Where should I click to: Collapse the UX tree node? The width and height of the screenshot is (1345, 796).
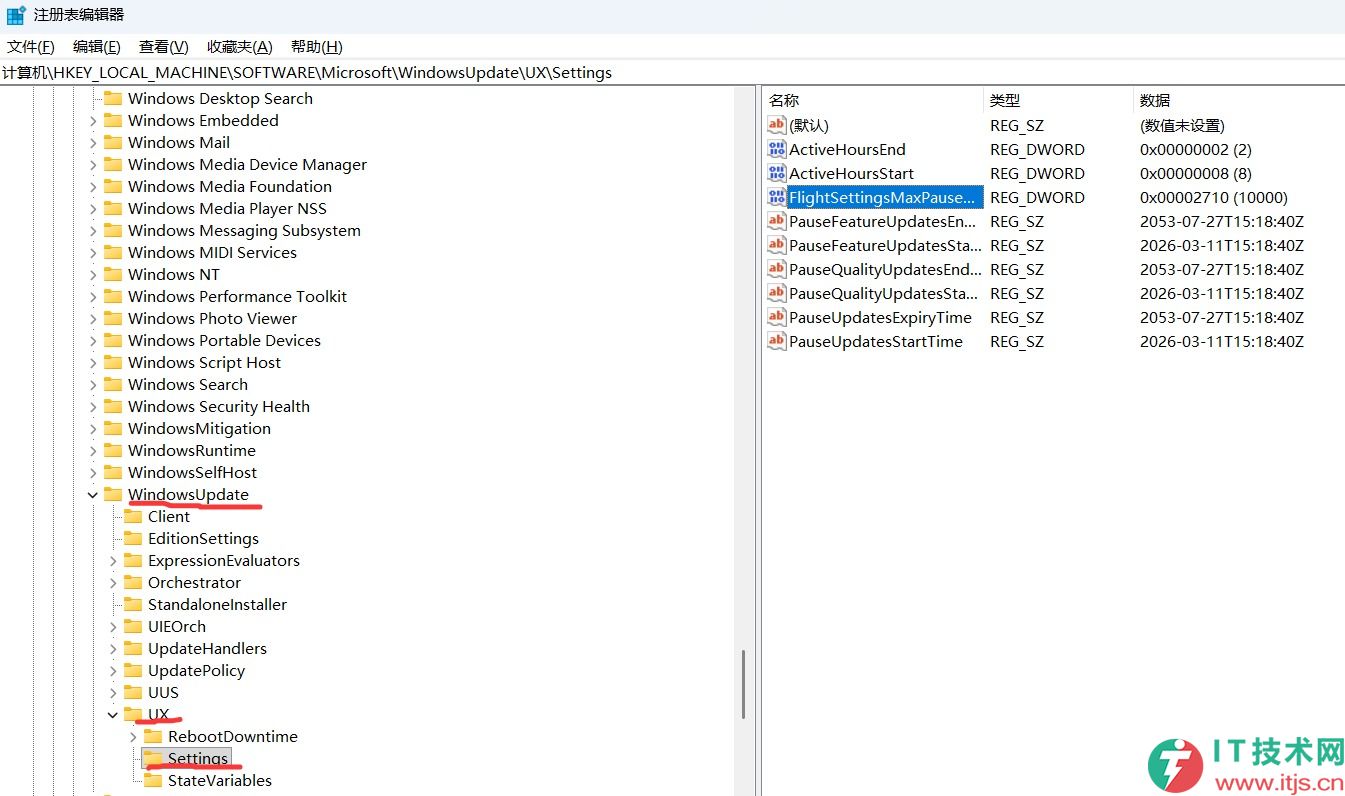tap(113, 714)
